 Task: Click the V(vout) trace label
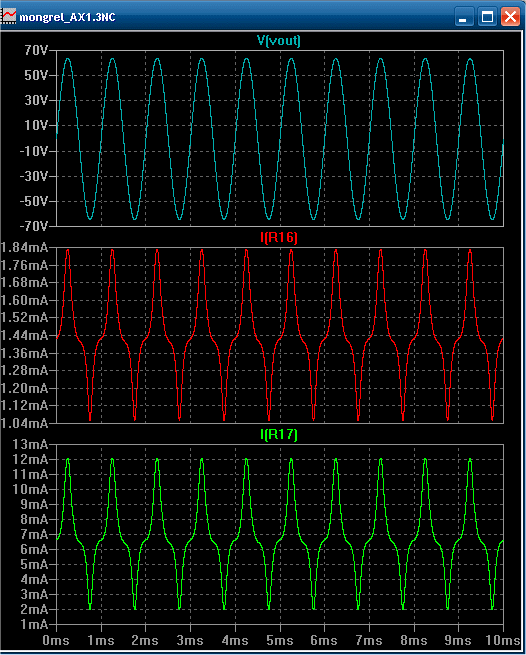pyautogui.click(x=278, y=41)
